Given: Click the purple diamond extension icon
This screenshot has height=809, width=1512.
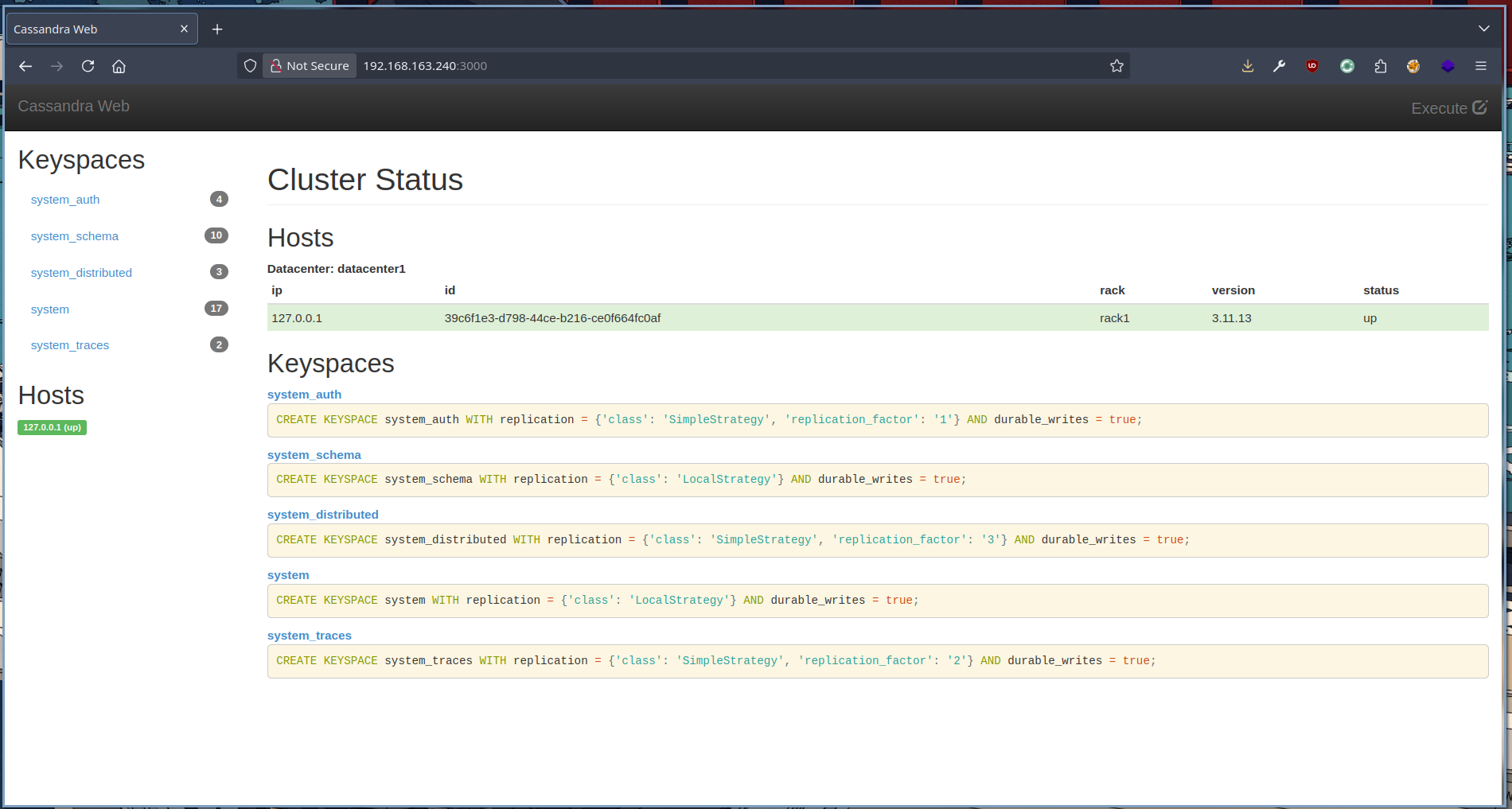Looking at the screenshot, I should [1448, 66].
